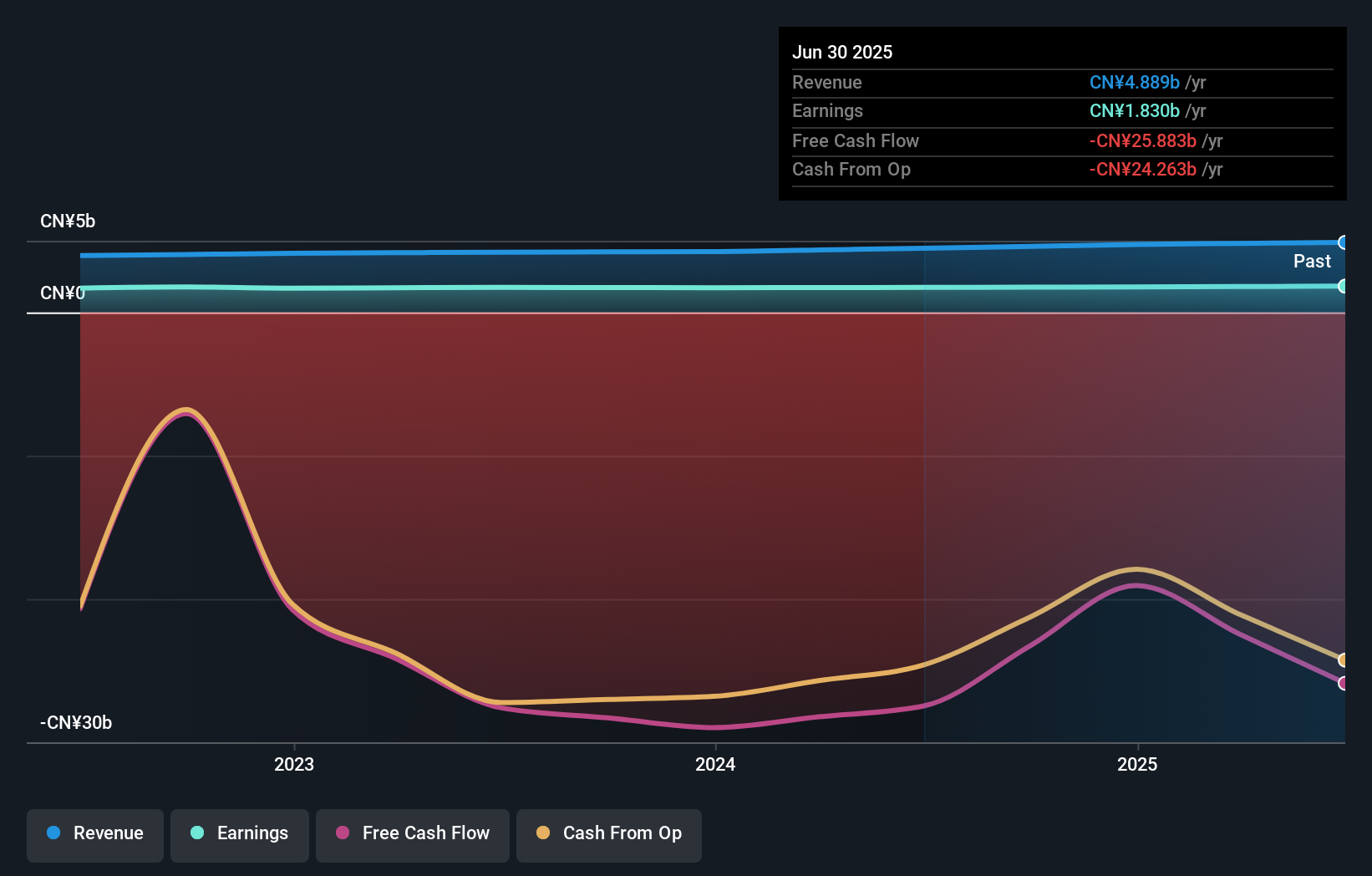
Task: Select the Earnings endpoint marker on chart
Action: point(1343,286)
